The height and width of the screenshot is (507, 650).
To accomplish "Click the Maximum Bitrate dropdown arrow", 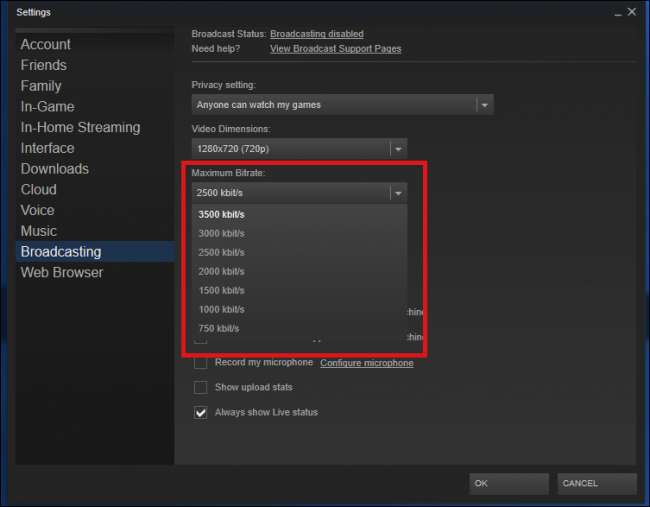I will pos(398,193).
